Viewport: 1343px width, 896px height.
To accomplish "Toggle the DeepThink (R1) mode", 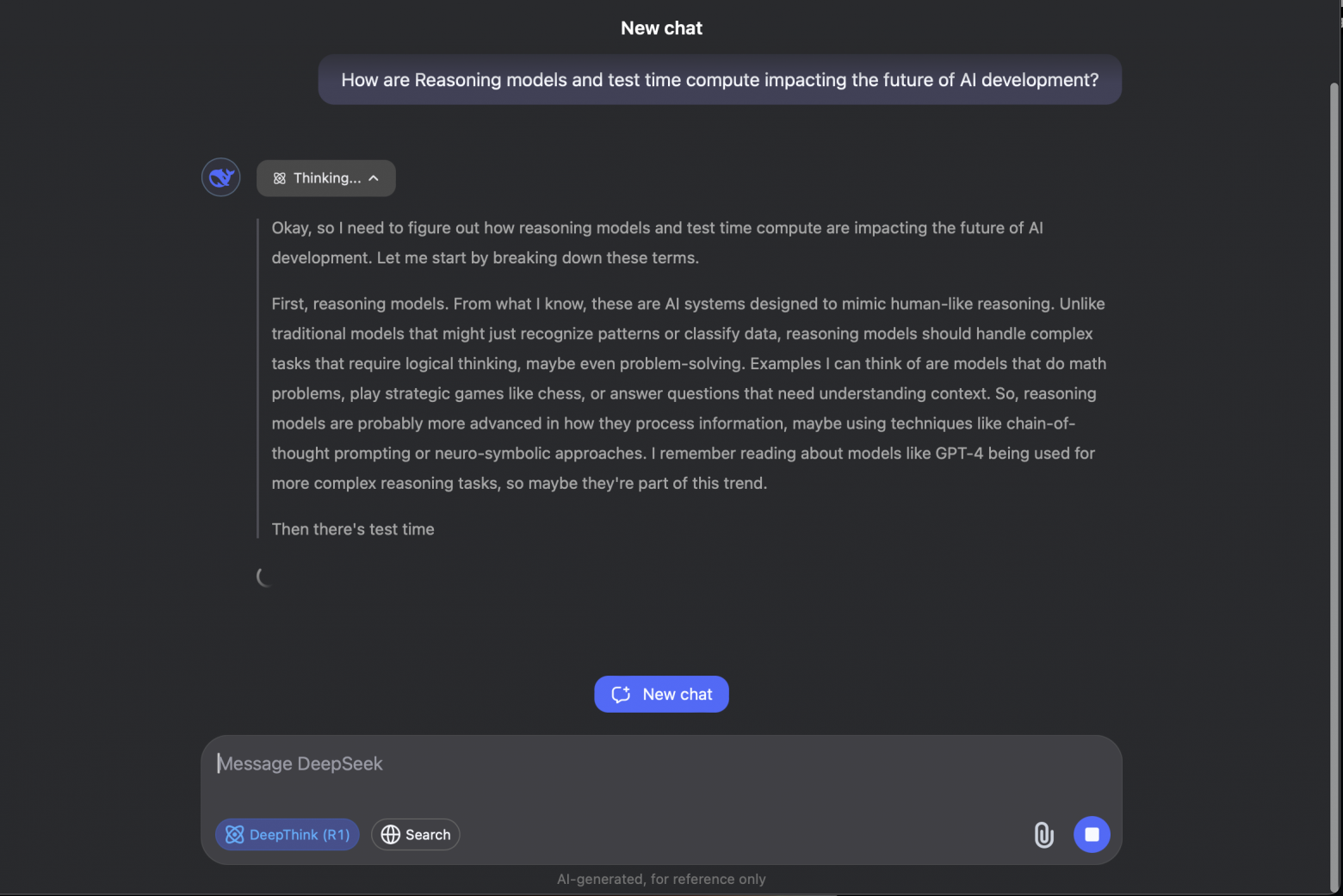I will (x=287, y=834).
